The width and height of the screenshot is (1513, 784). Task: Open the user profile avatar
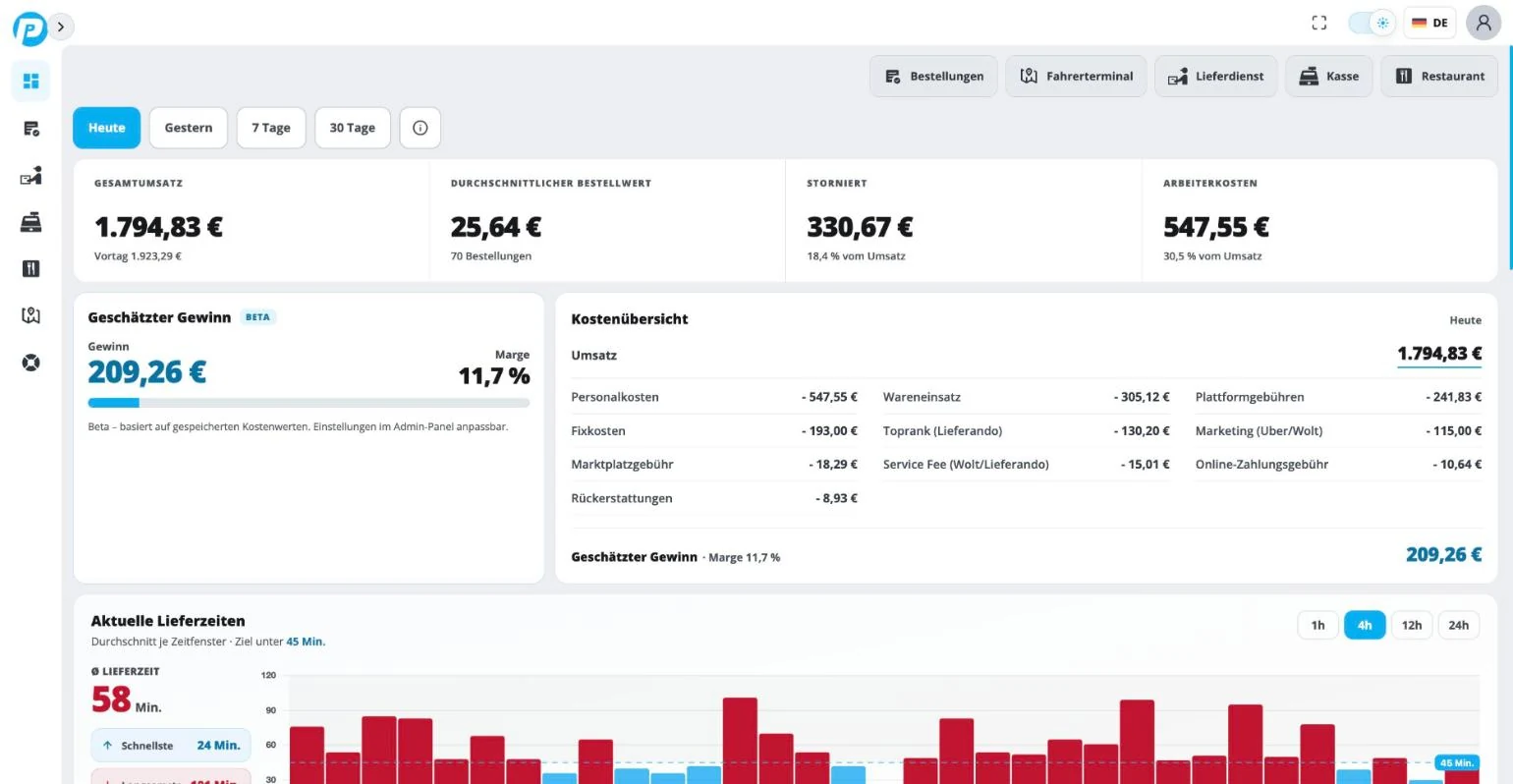point(1484,23)
